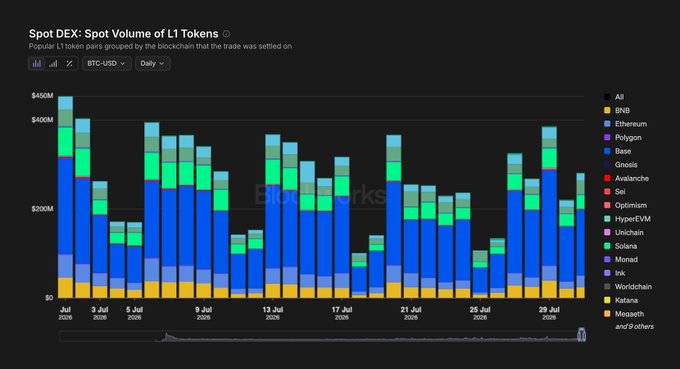Toggle Unichain series in legend
This screenshot has width=680, height=369.
[x=624, y=232]
